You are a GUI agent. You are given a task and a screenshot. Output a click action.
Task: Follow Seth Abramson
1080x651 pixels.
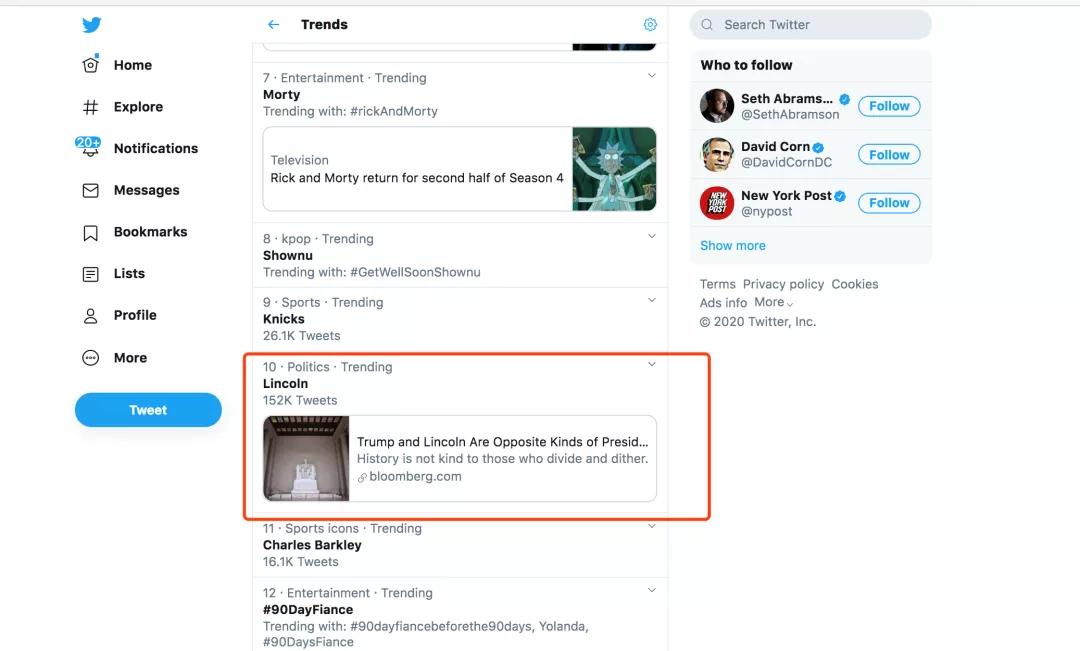pyautogui.click(x=889, y=106)
